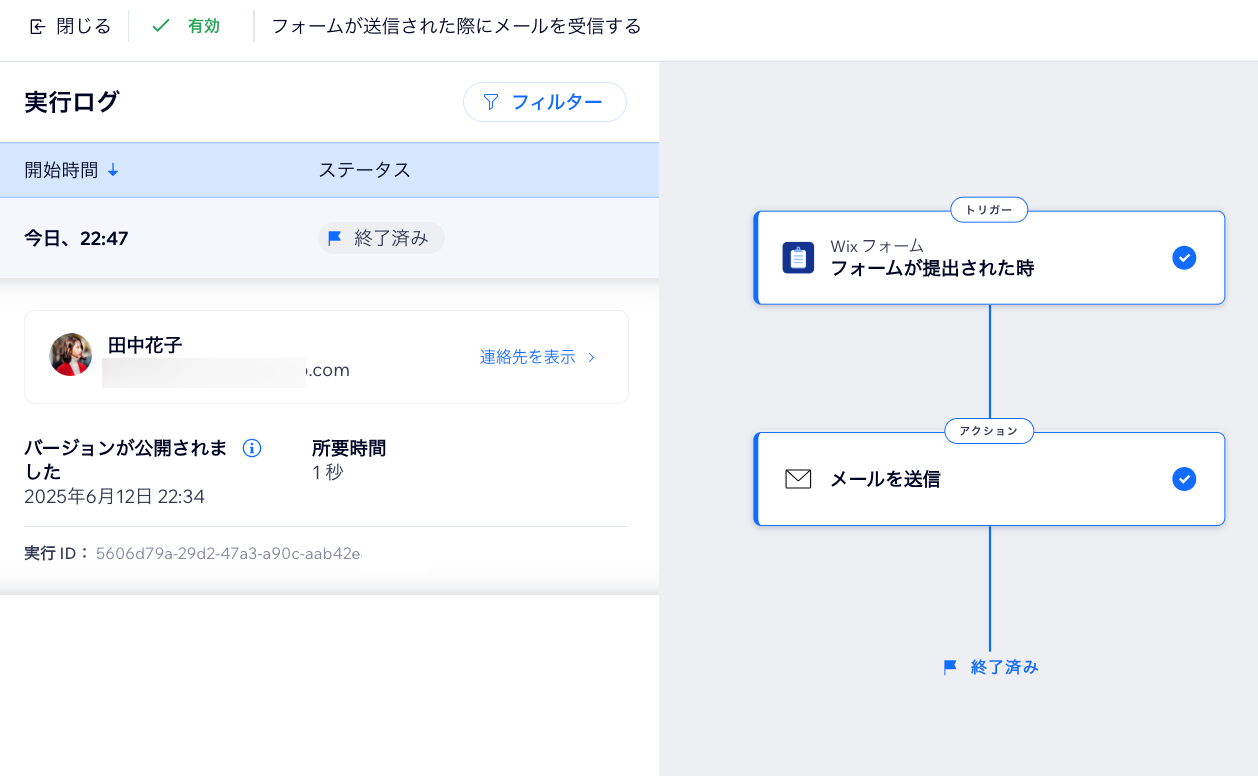Click the funnel icon in フィルター button
Image resolution: width=1258 pixels, height=776 pixels.
tap(490, 102)
